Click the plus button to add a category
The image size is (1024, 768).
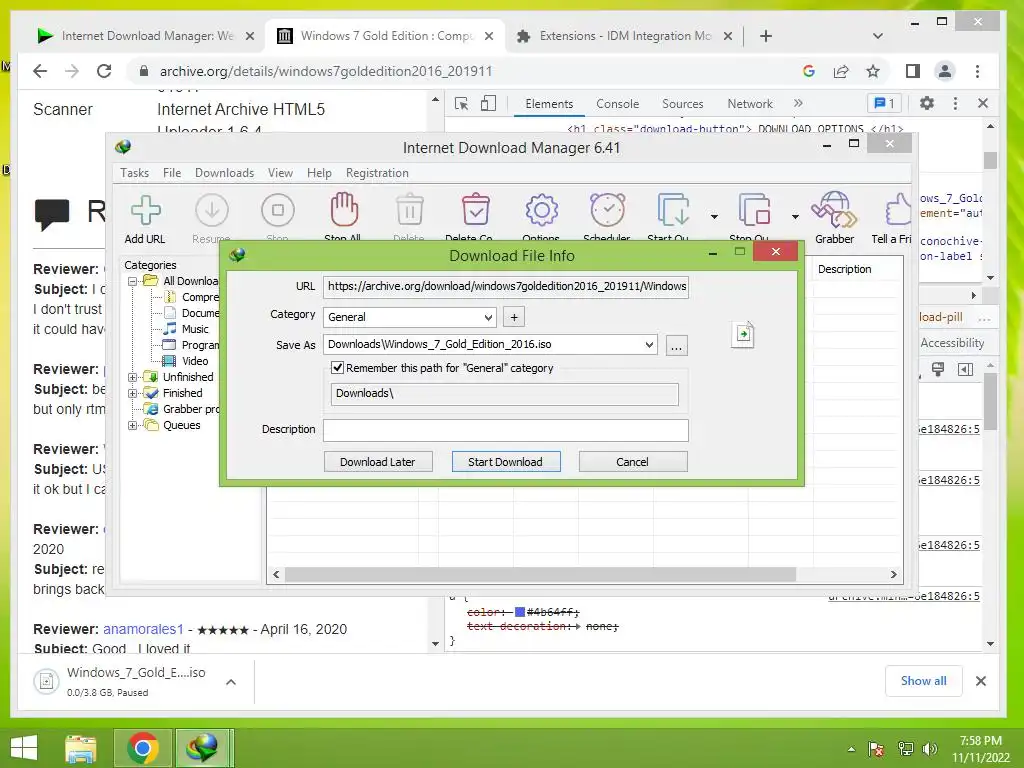[x=514, y=317]
